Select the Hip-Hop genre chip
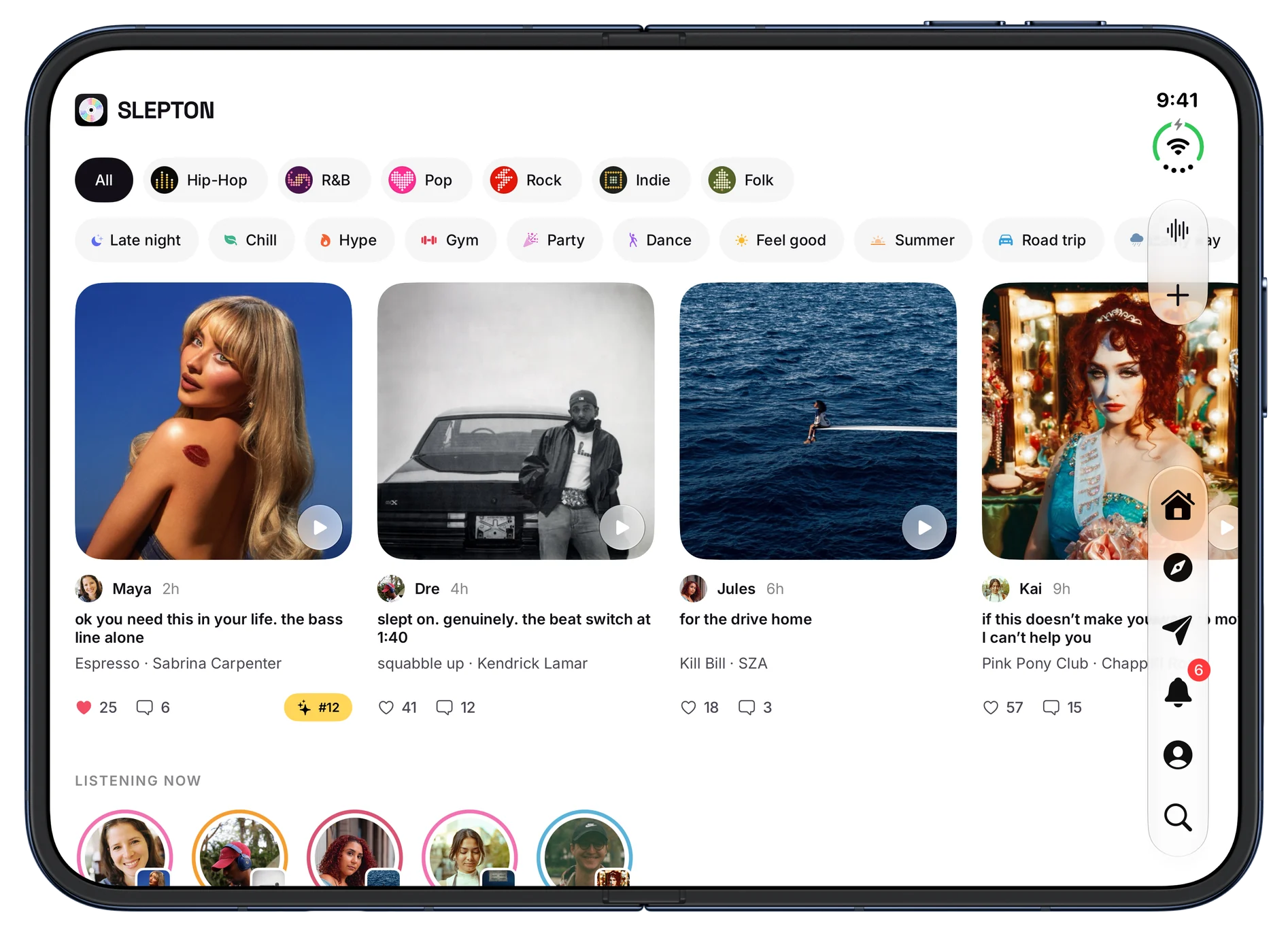This screenshot has height=936, width=1288. point(205,180)
